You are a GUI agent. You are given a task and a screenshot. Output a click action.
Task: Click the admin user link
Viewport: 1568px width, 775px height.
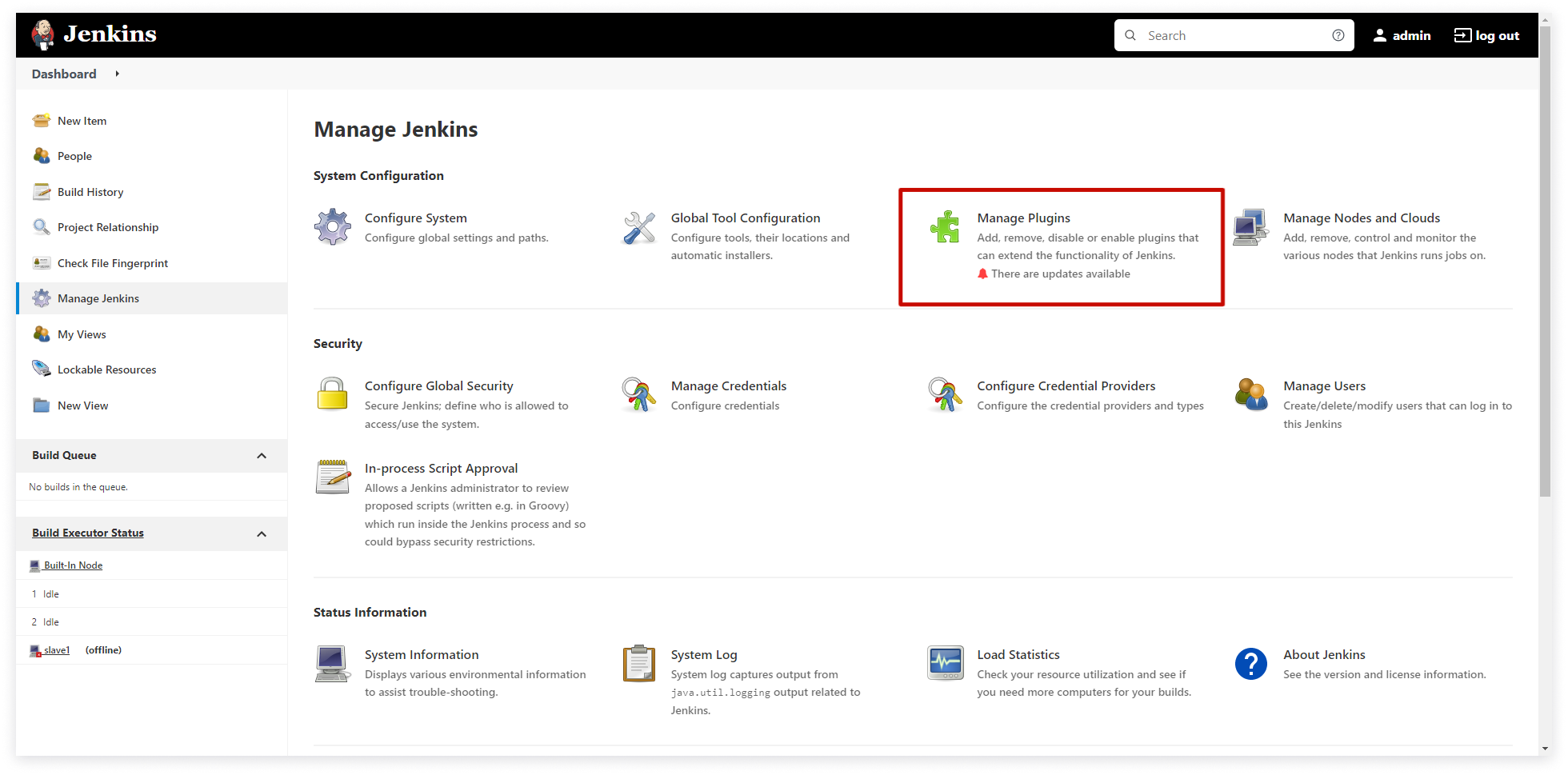(1402, 35)
